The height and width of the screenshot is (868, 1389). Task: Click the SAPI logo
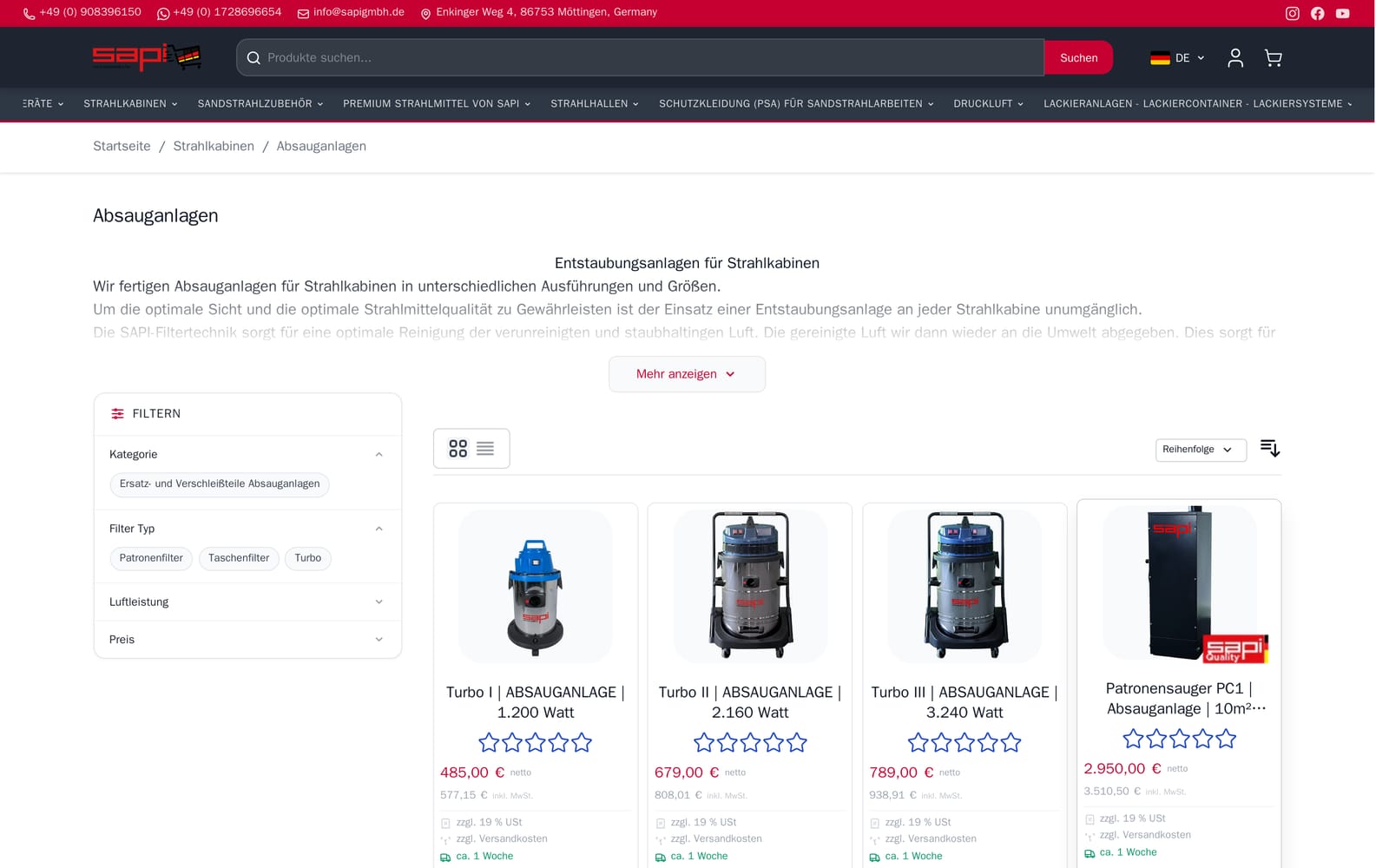tap(147, 57)
